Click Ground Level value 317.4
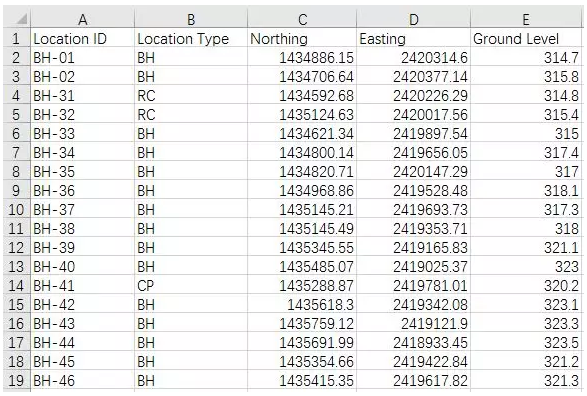The width and height of the screenshot is (587, 396). click(x=526, y=153)
